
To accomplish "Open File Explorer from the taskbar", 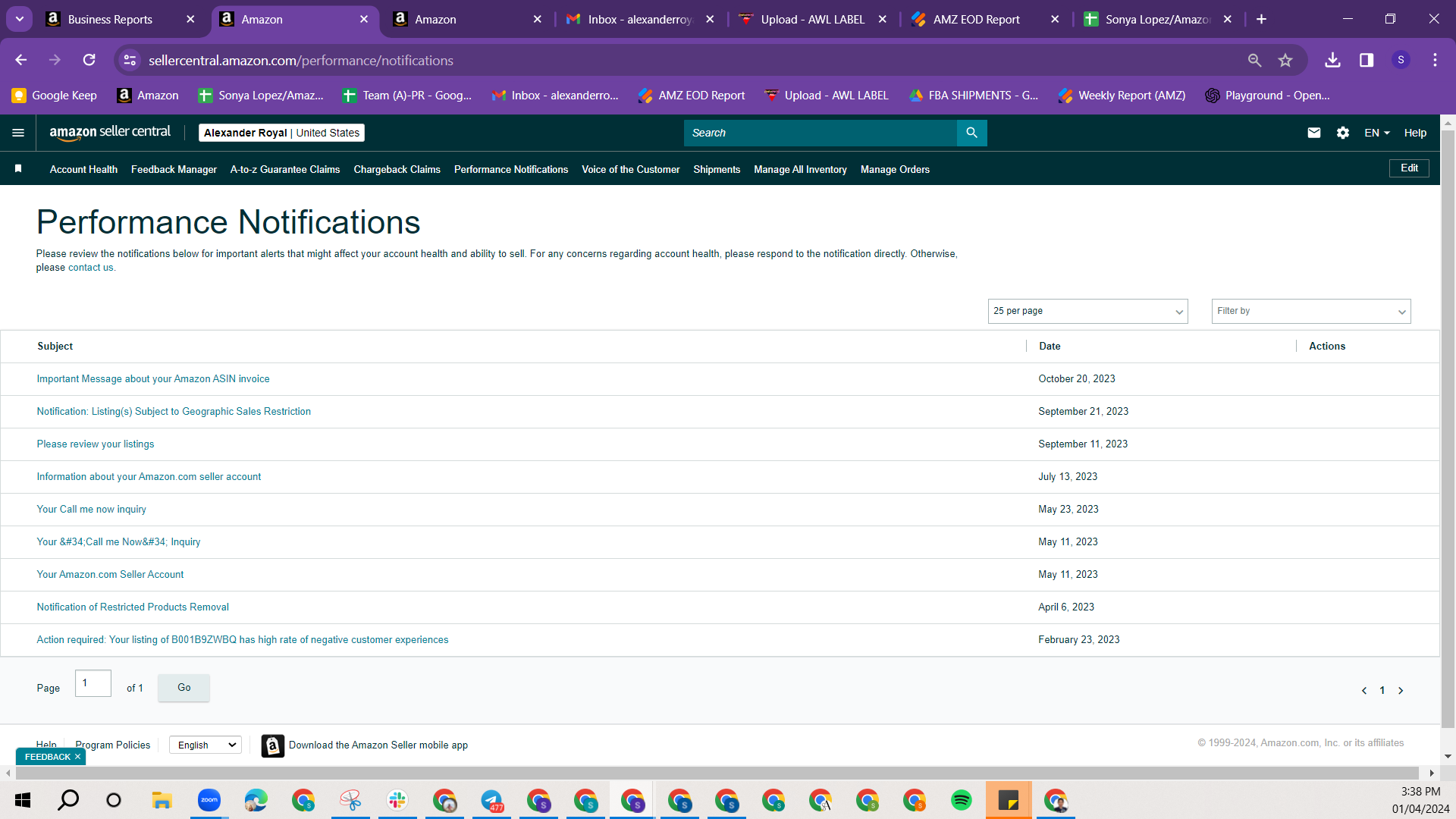I will pyautogui.click(x=162, y=800).
